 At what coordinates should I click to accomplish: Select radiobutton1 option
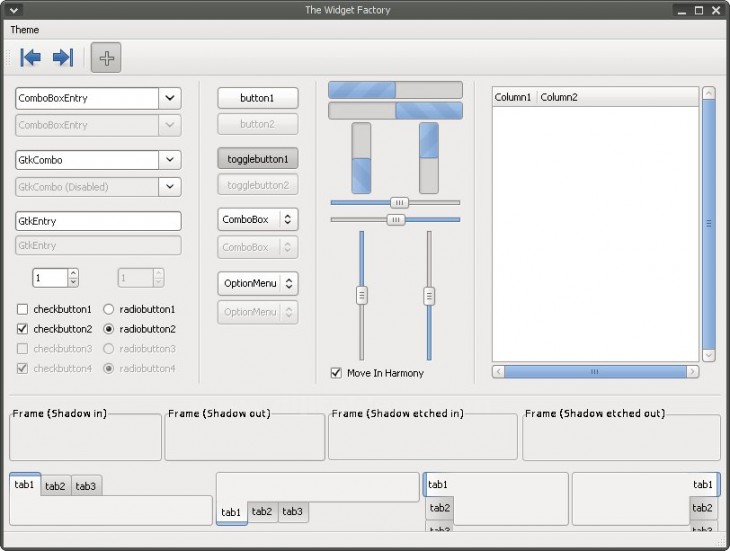point(108,310)
